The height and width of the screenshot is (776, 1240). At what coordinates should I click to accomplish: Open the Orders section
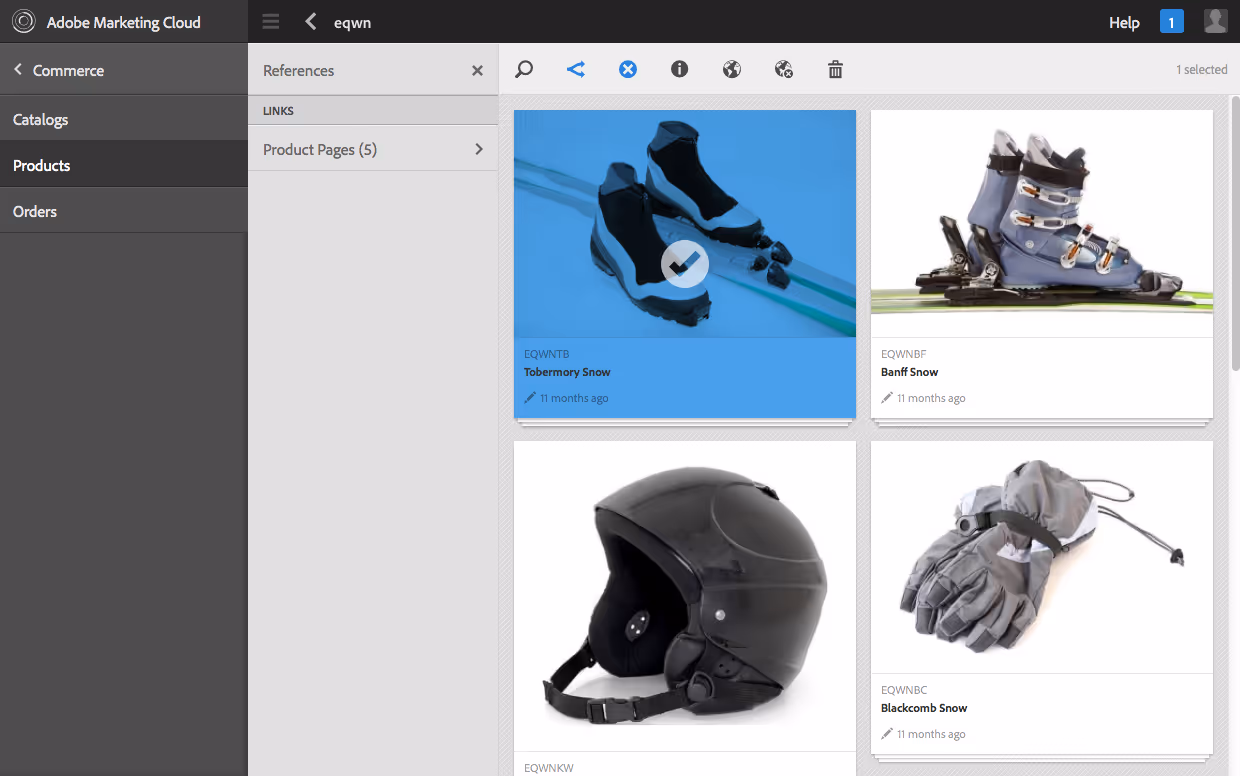click(34, 211)
